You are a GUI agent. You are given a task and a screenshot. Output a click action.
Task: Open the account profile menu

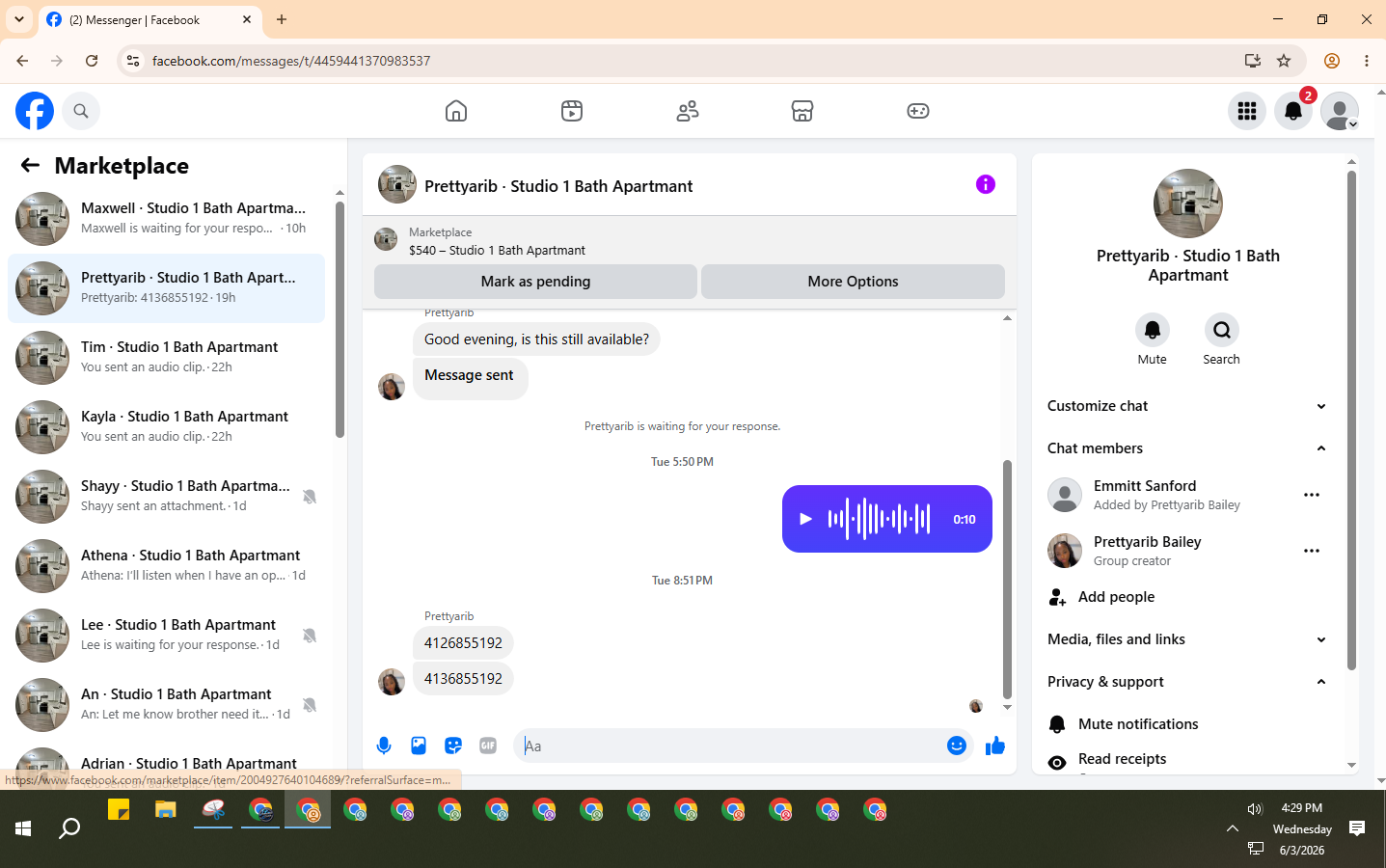1340,111
